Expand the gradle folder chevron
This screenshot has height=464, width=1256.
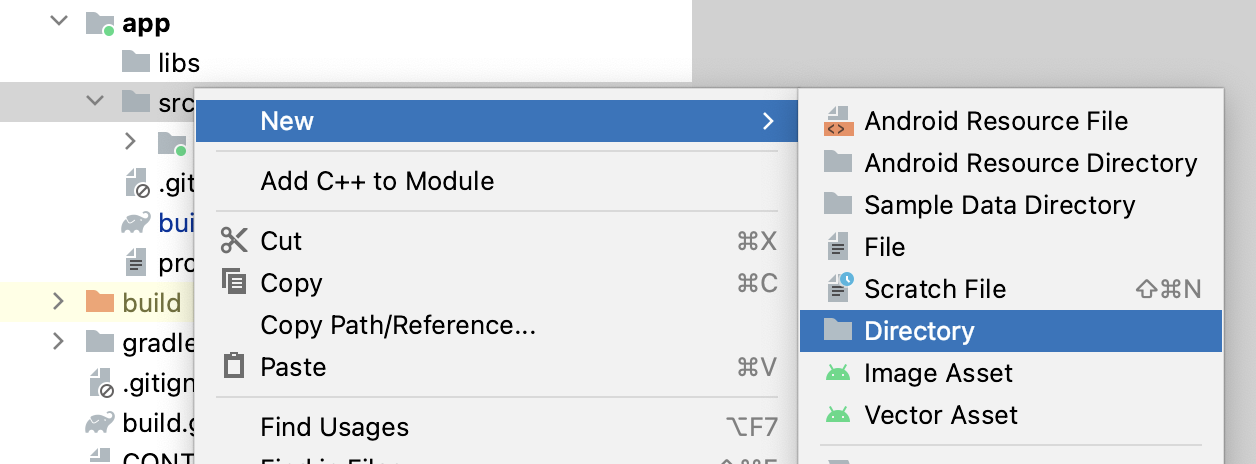tap(58, 343)
